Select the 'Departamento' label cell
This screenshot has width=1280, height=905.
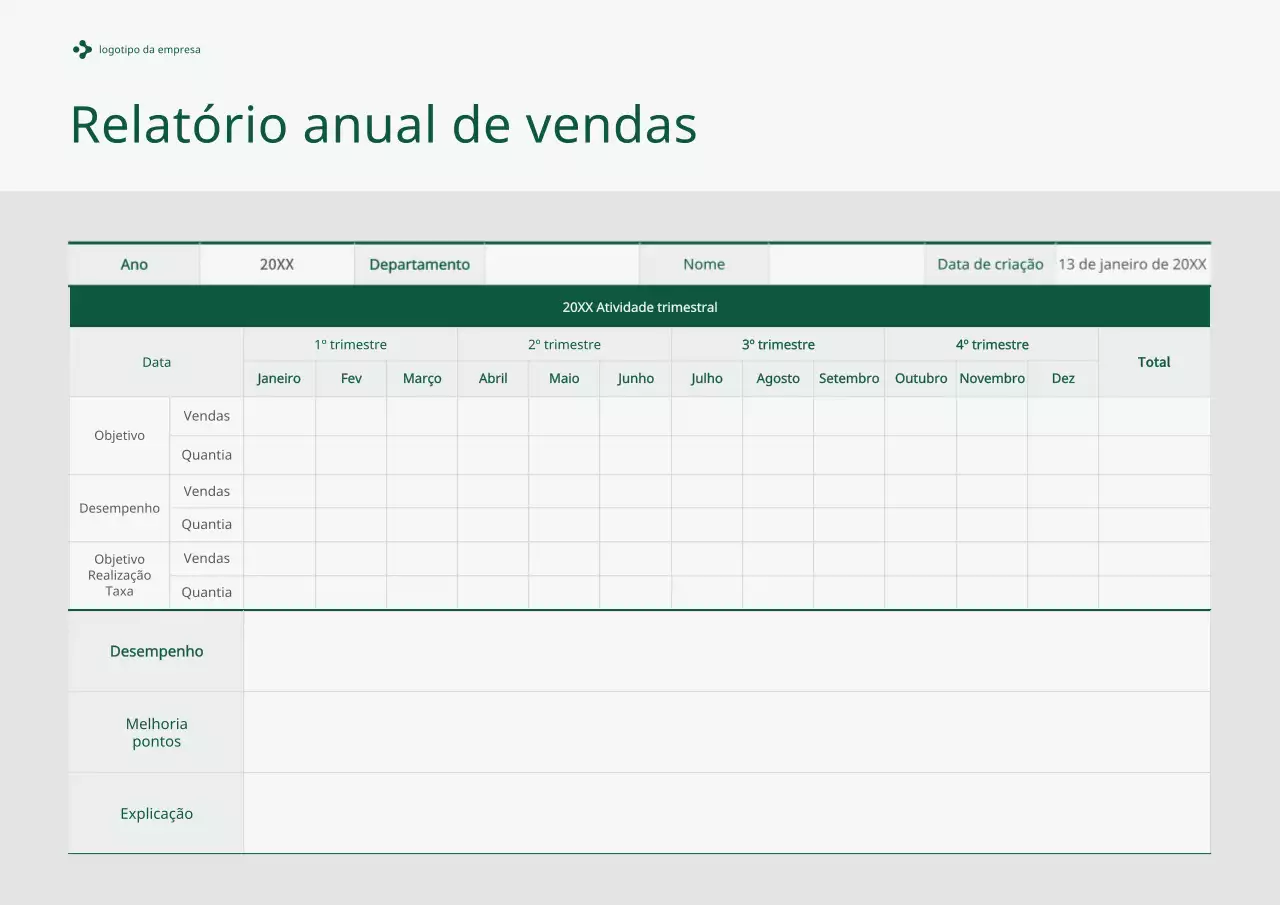[419, 264]
